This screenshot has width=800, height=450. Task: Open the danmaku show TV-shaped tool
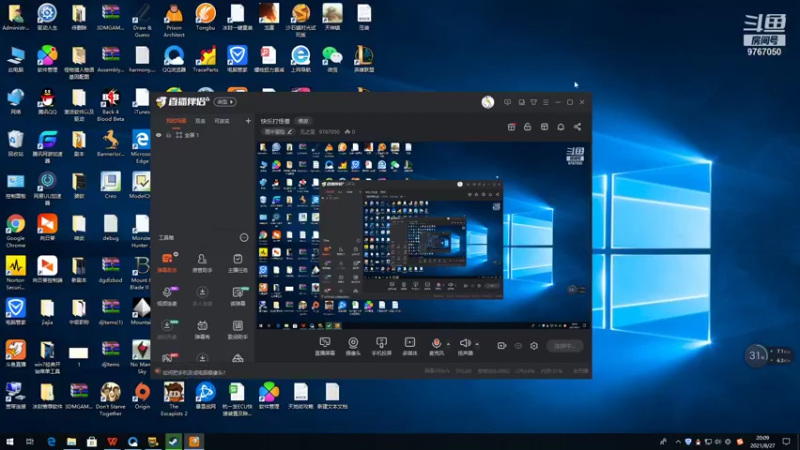[x=202, y=329]
